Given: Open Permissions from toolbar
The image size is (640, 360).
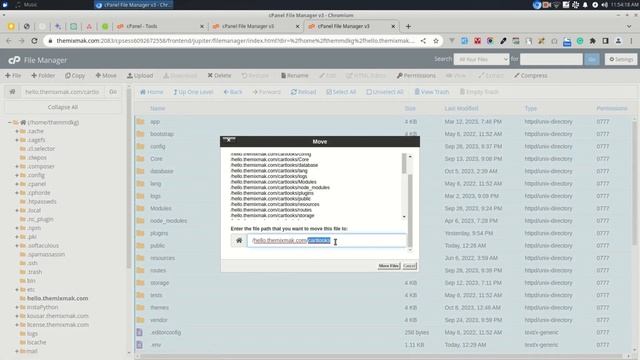Looking at the screenshot, I should click(416, 76).
